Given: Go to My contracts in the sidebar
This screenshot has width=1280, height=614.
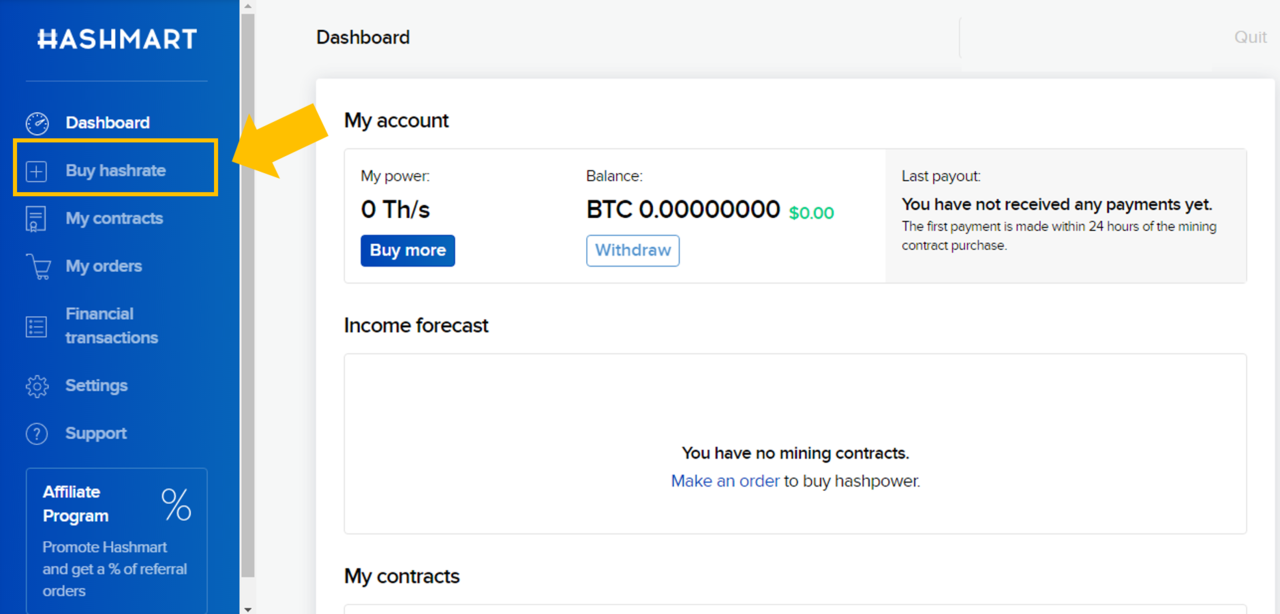Looking at the screenshot, I should tap(114, 219).
